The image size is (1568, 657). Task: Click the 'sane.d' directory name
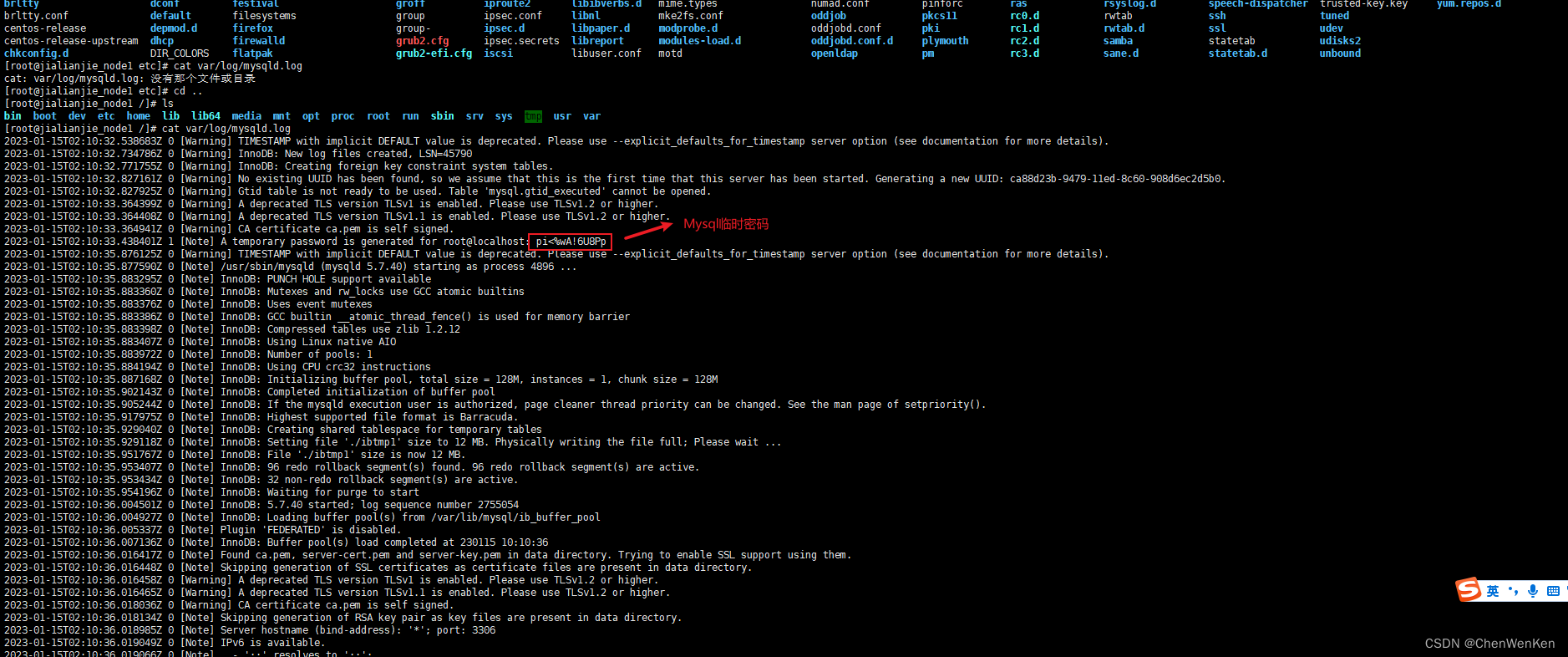(x=1121, y=53)
